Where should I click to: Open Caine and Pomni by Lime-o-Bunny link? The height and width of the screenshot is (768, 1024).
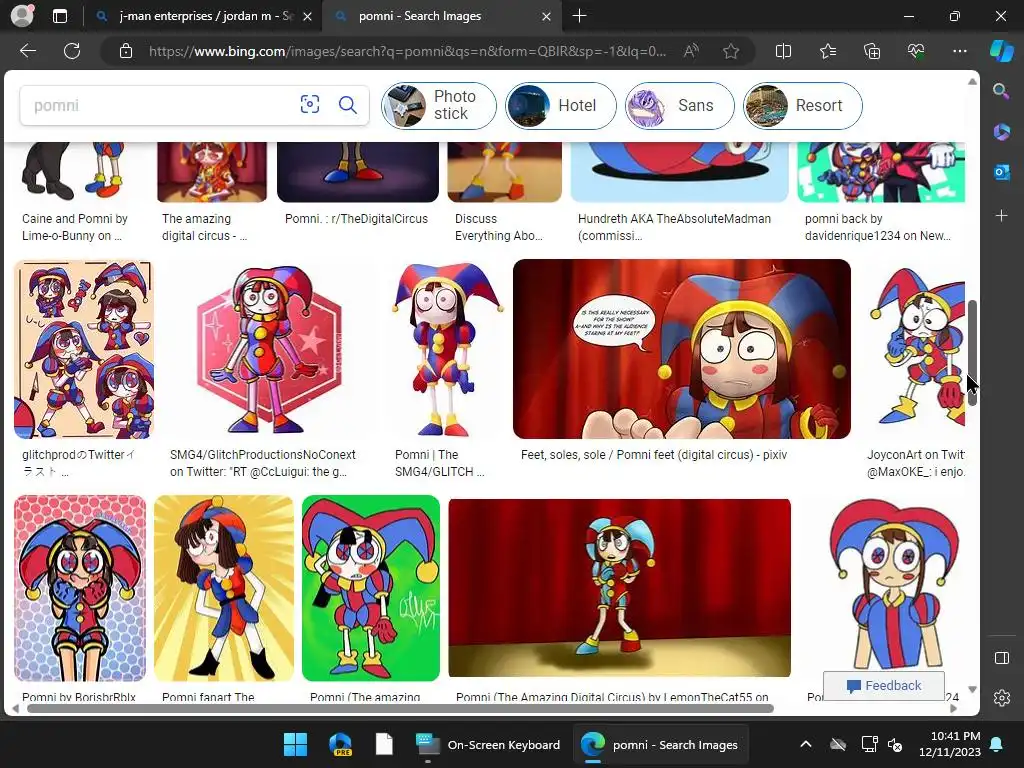74,227
